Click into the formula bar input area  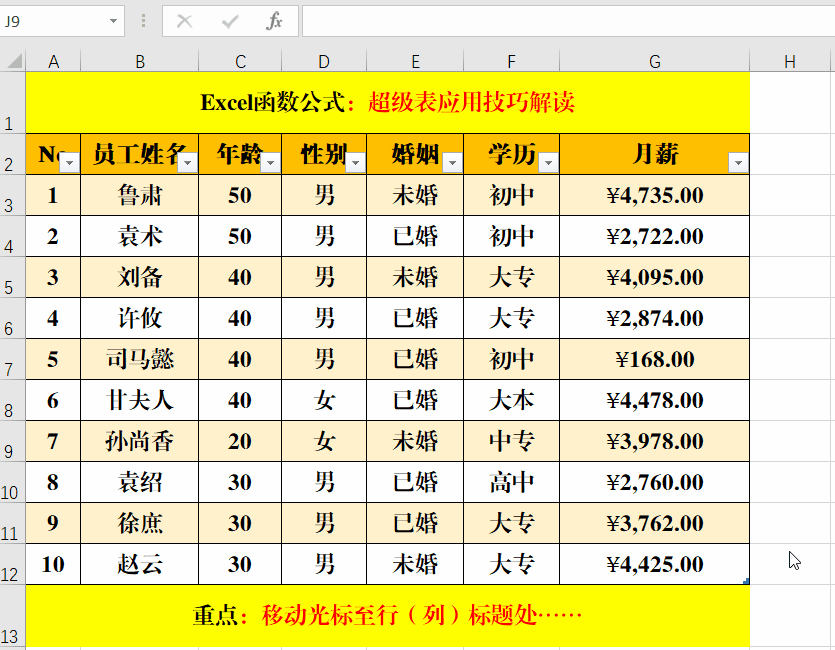click(568, 21)
